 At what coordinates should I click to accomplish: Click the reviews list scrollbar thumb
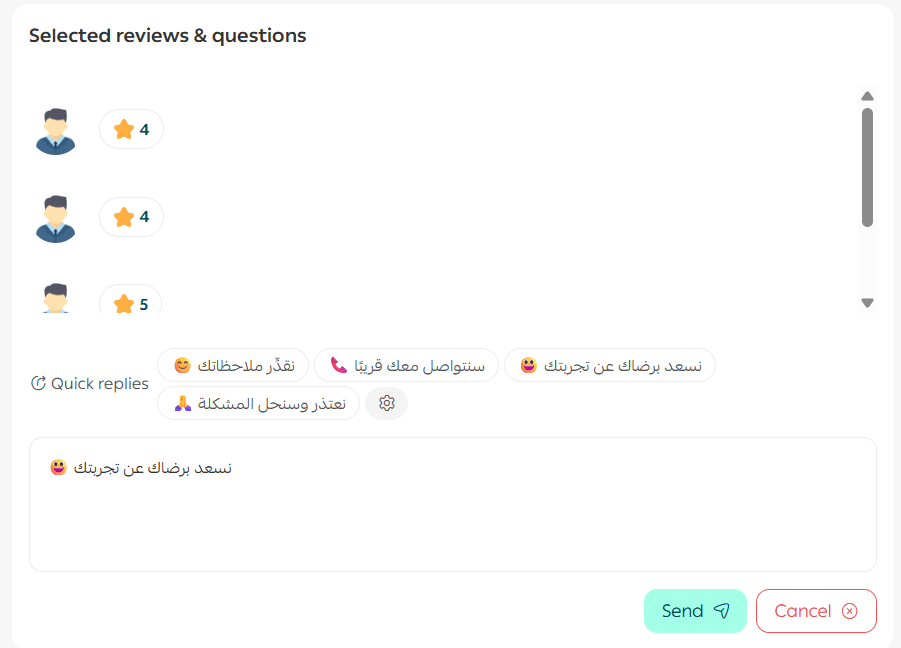pos(867,167)
